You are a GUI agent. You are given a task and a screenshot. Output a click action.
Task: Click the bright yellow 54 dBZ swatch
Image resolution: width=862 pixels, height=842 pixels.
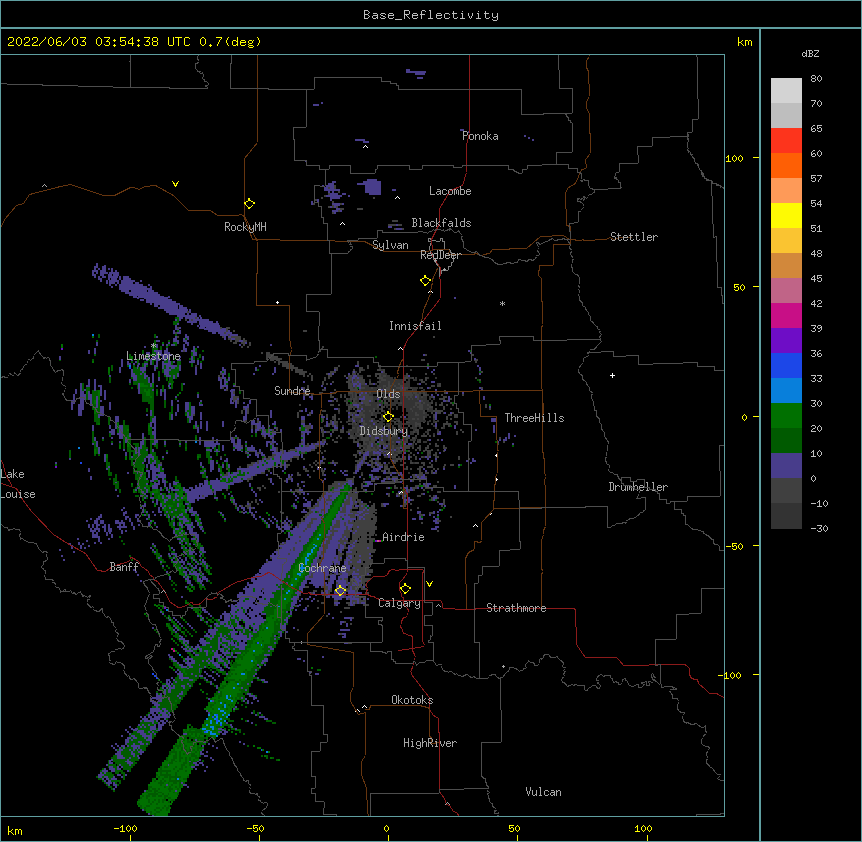pyautogui.click(x=786, y=215)
